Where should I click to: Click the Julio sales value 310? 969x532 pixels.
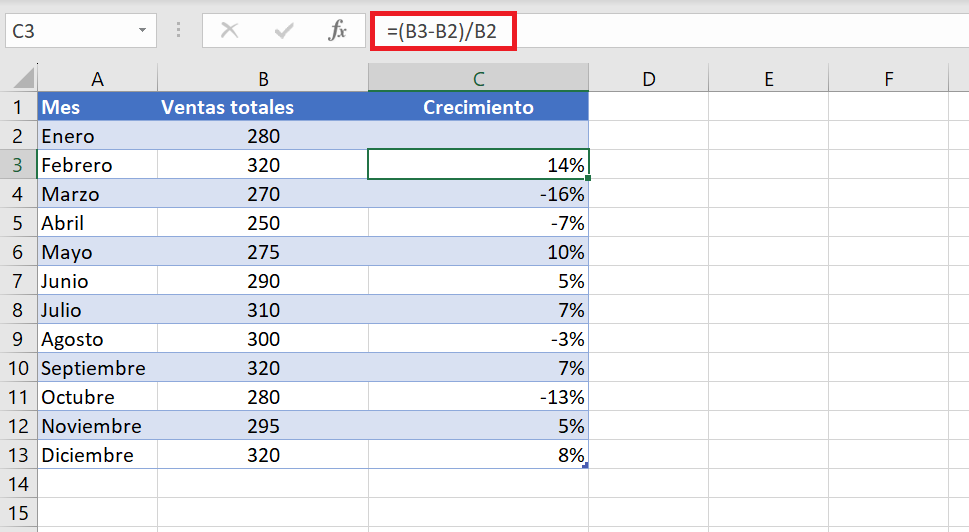pos(263,310)
